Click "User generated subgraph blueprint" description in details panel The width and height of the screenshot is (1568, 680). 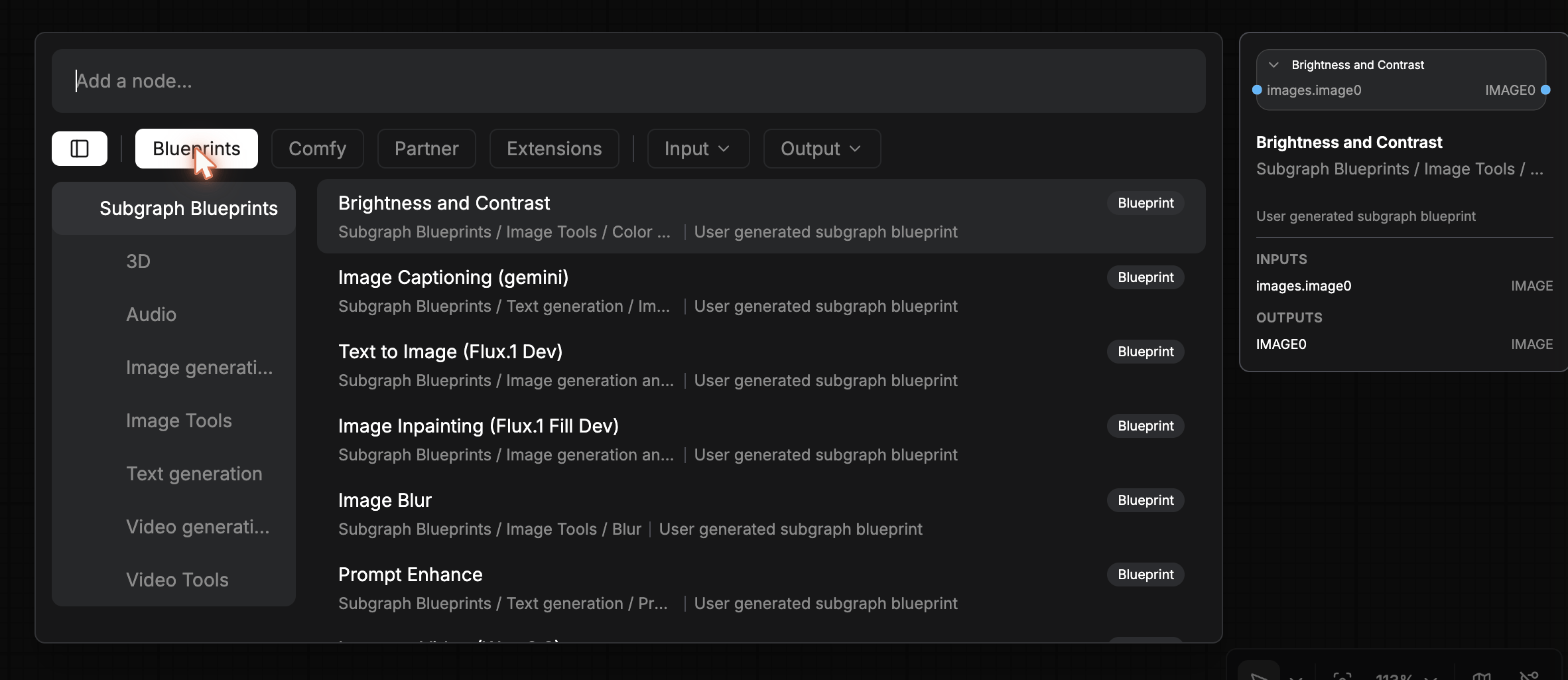[x=1366, y=216]
